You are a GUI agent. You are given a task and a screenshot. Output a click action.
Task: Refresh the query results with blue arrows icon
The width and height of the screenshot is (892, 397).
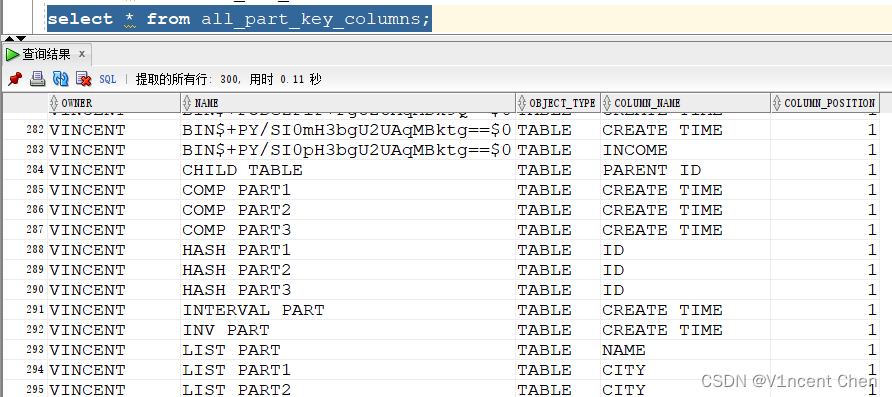tap(60, 79)
